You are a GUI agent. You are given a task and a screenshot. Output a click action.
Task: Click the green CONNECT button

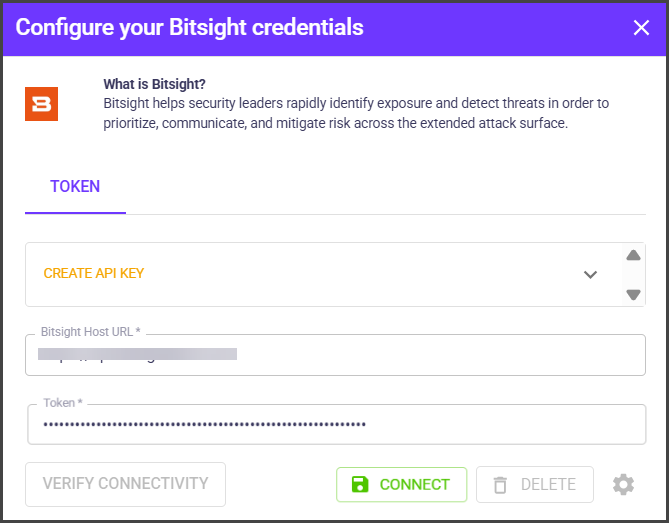tap(401, 485)
